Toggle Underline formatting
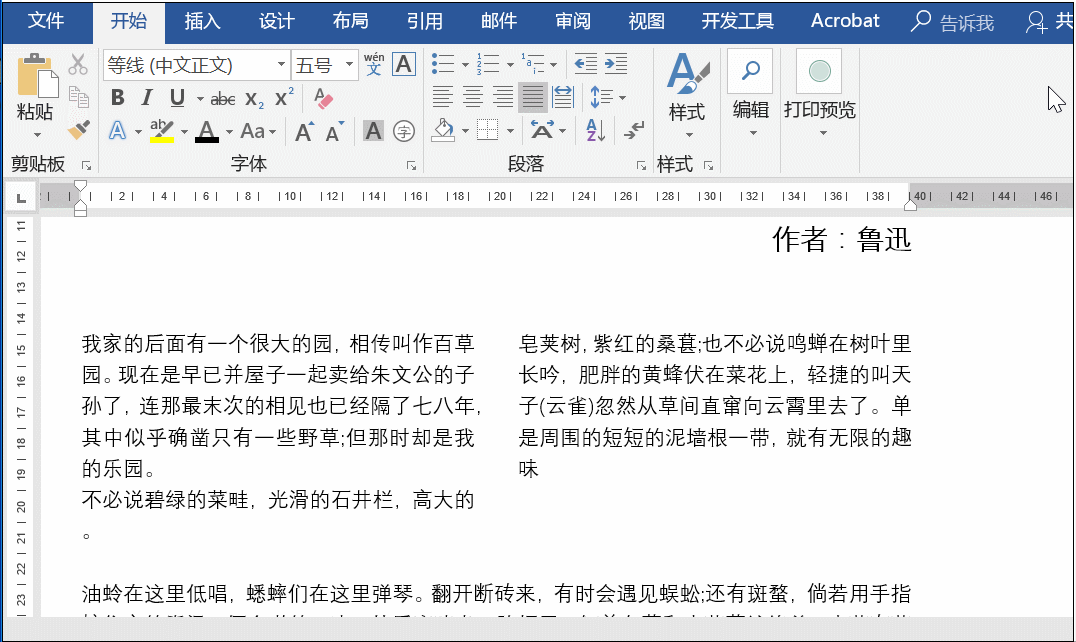Viewport: 1076px width, 642px height. coord(177,97)
